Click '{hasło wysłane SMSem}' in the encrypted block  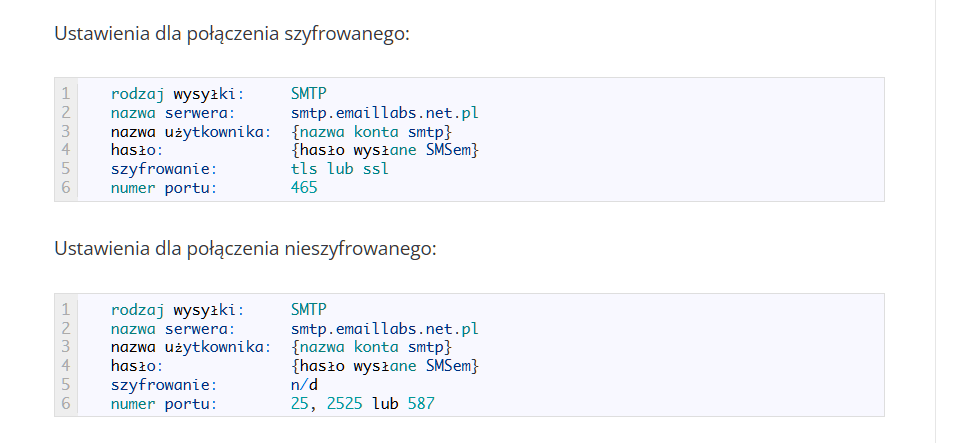(385, 150)
